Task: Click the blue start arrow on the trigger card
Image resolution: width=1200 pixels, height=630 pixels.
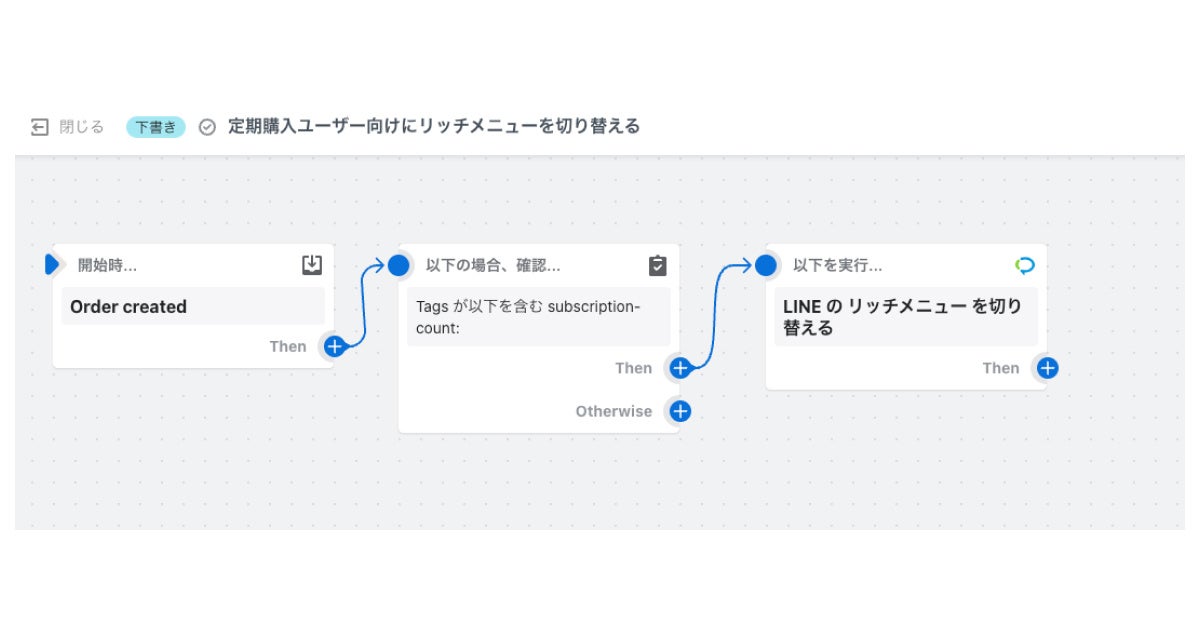Action: tap(50, 264)
